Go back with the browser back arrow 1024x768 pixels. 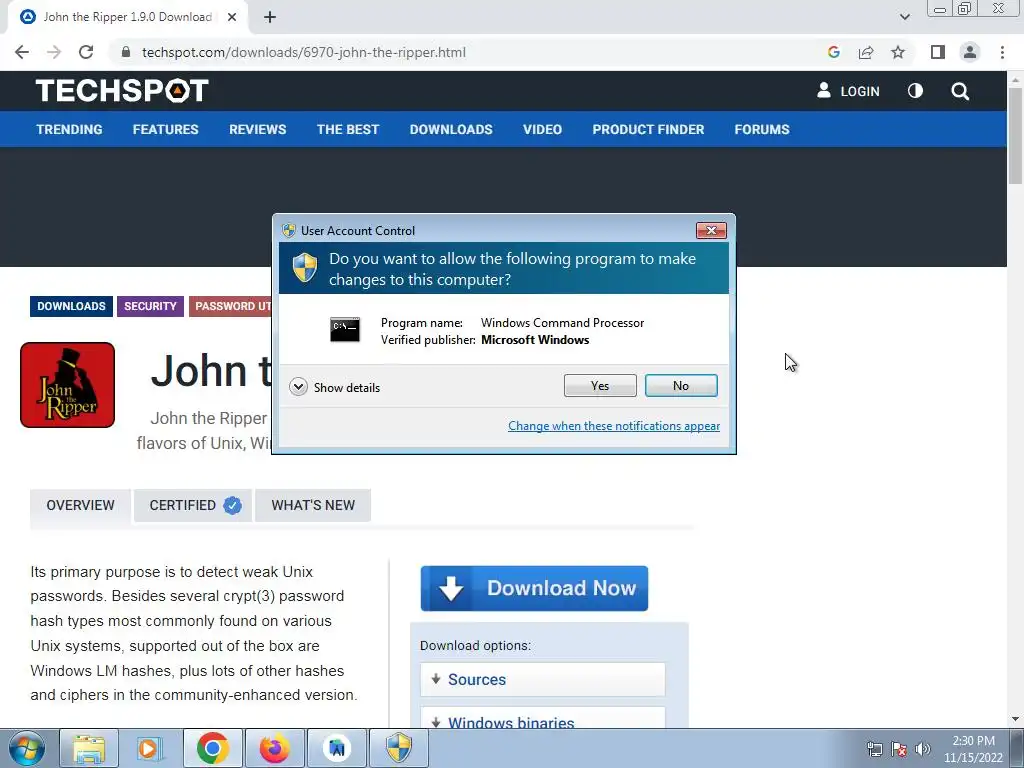[x=22, y=52]
